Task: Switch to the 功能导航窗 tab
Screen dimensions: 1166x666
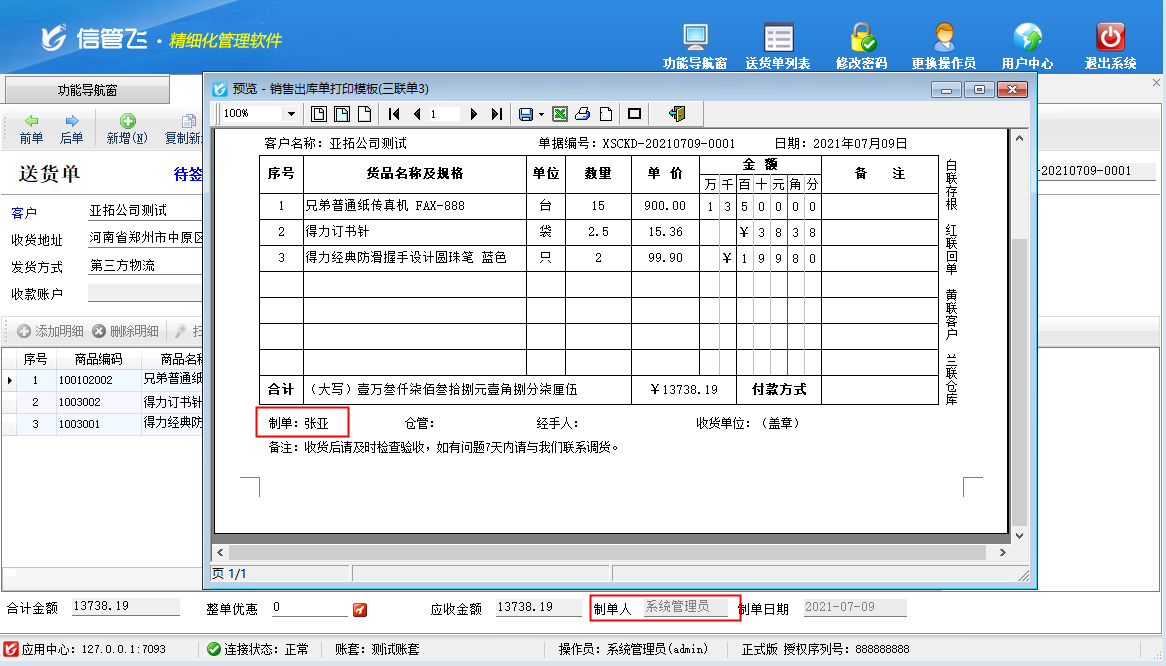Action: 87,90
